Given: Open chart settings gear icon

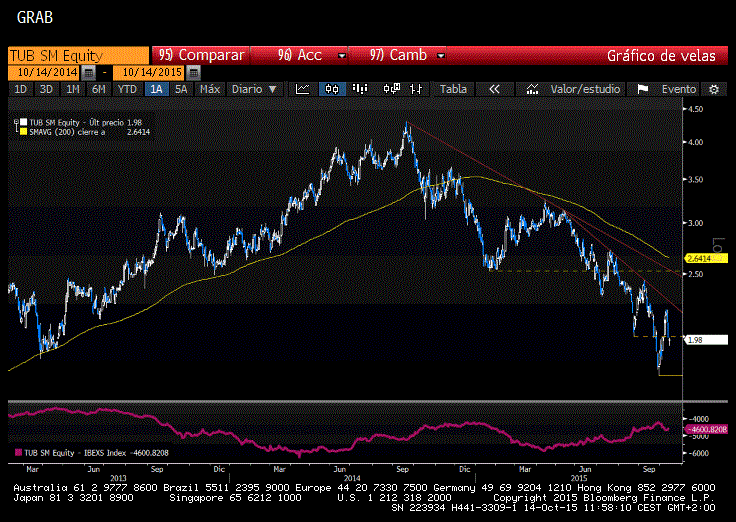Looking at the screenshot, I should pyautogui.click(x=714, y=89).
